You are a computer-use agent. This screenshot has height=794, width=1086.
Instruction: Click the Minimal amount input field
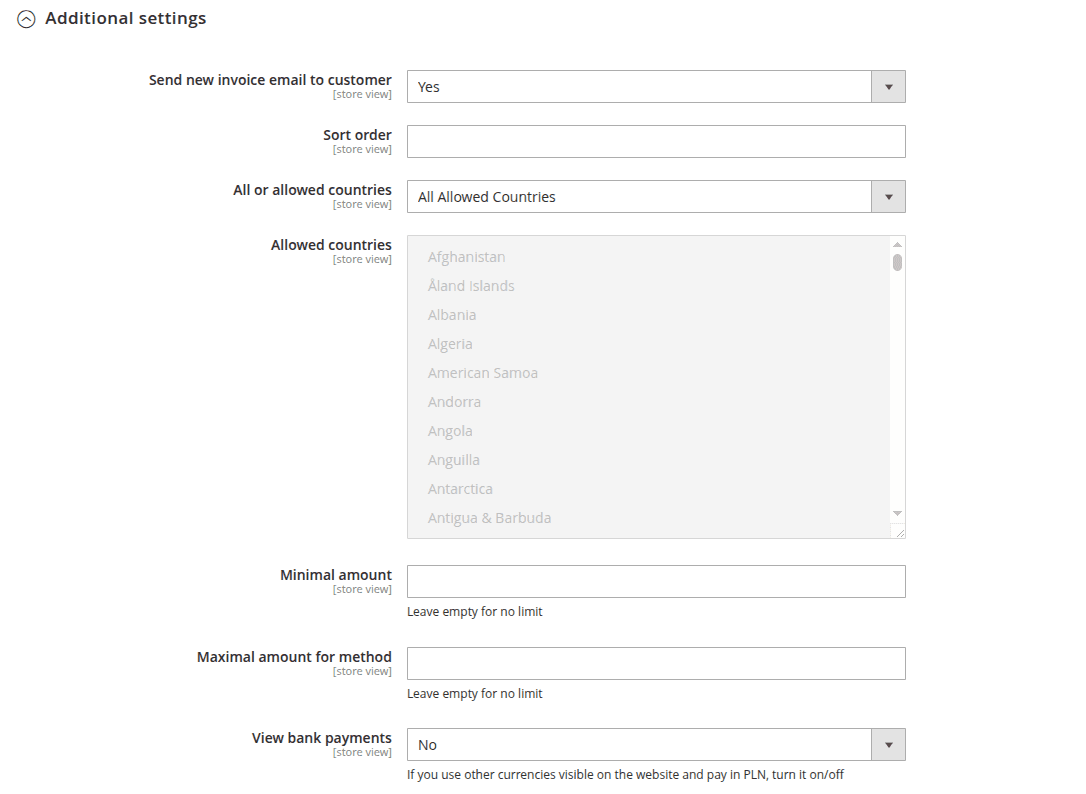pos(655,581)
